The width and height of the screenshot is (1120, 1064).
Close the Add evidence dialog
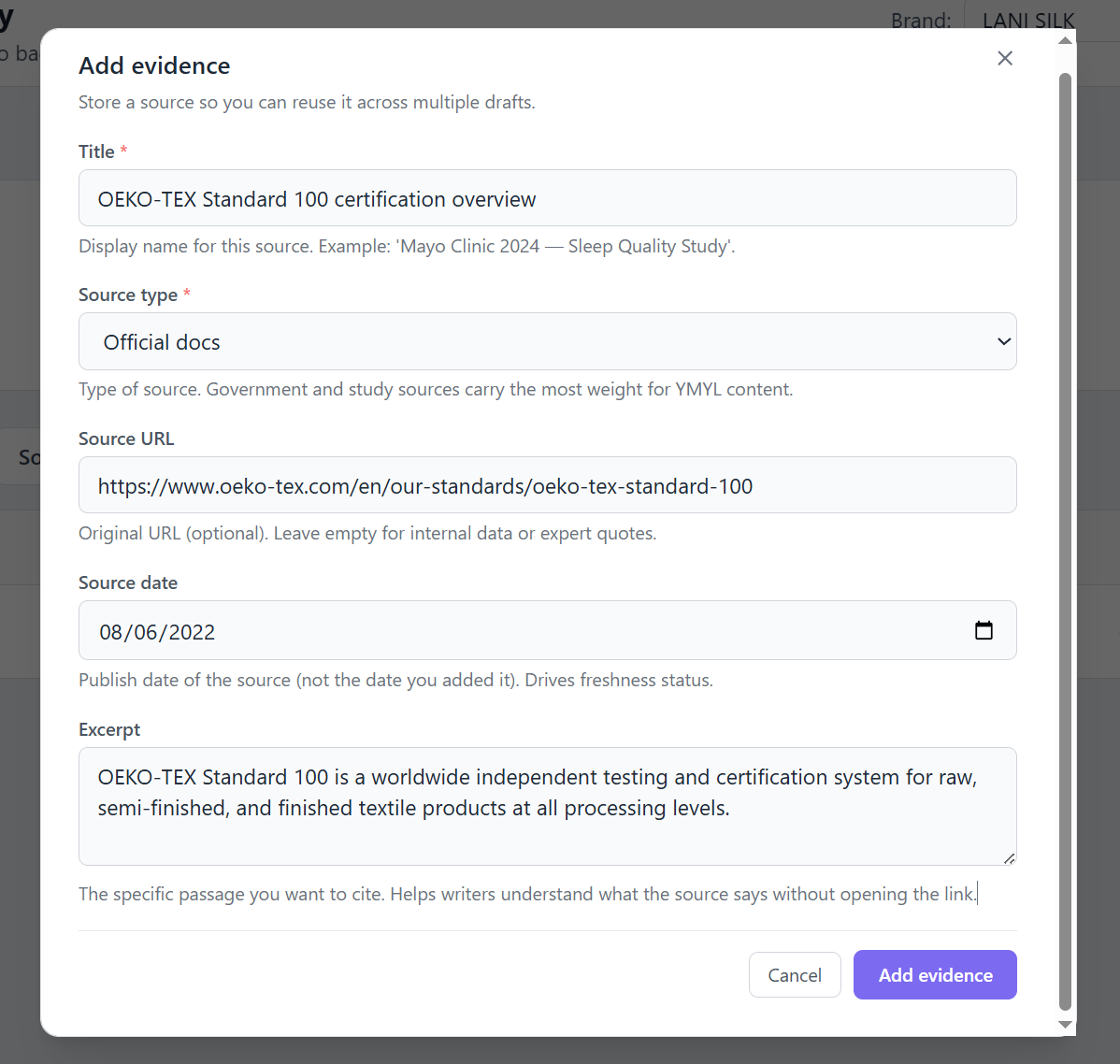pyautogui.click(x=1004, y=59)
